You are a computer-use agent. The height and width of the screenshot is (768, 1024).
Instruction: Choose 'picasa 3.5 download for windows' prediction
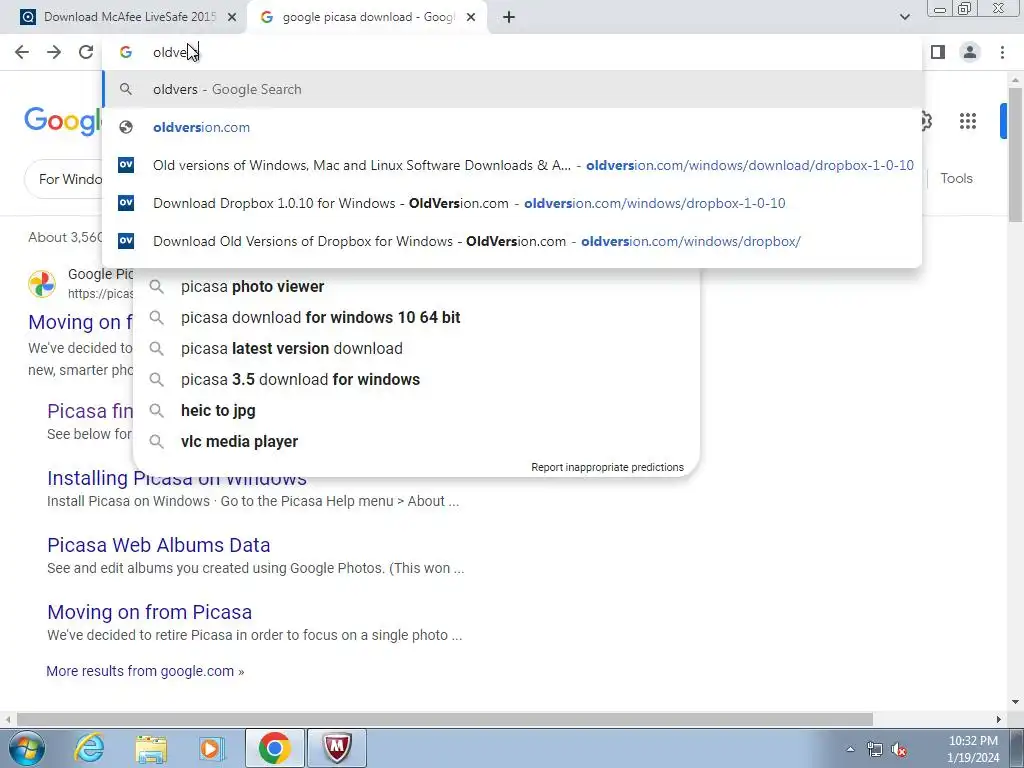pos(416,379)
